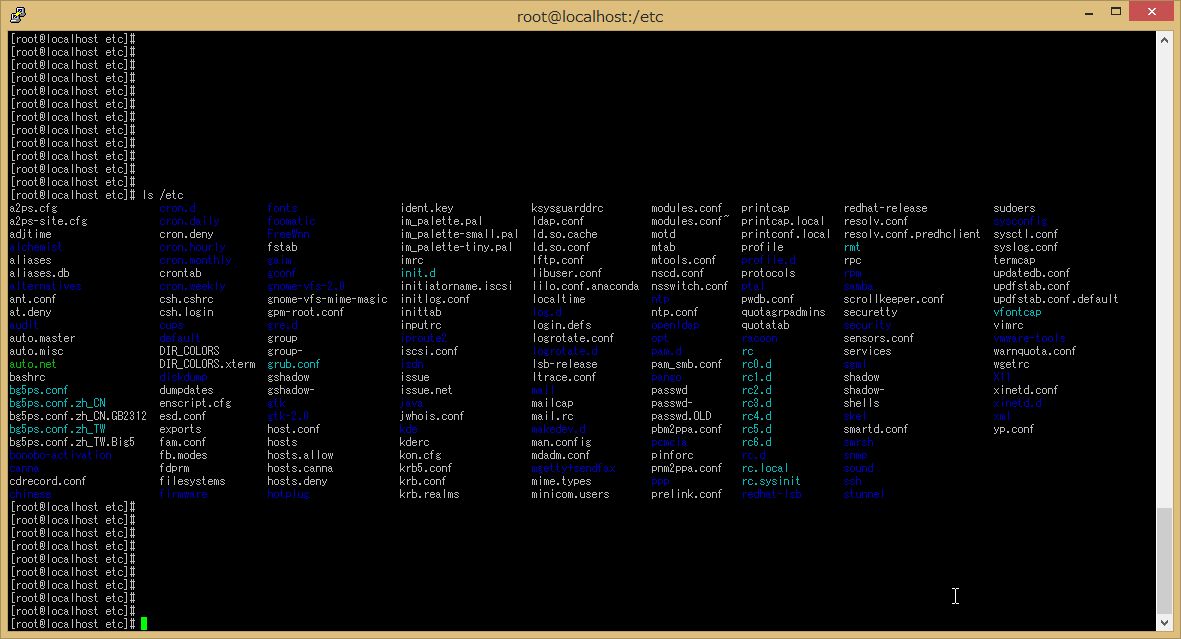Screen dimensions: 1181x639
Task: Click the scrollbar down arrow
Action: (1164, 622)
